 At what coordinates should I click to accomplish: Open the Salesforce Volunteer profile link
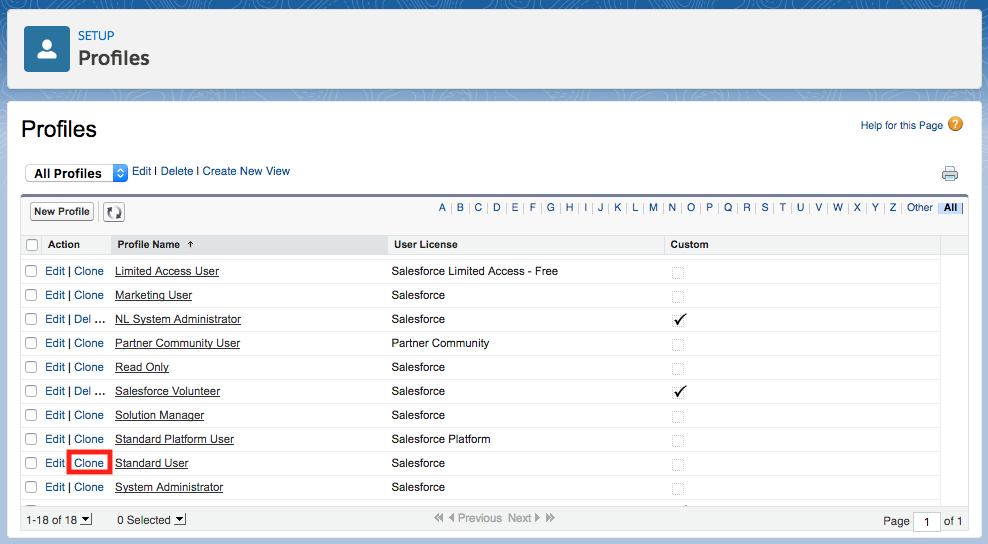168,391
